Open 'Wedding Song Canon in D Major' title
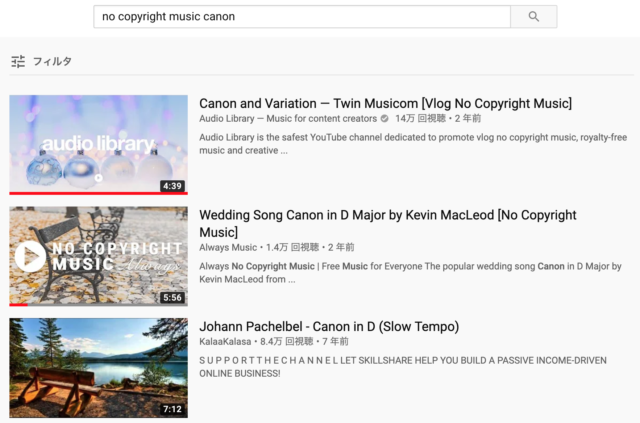The width and height of the screenshot is (640, 423). click(388, 223)
